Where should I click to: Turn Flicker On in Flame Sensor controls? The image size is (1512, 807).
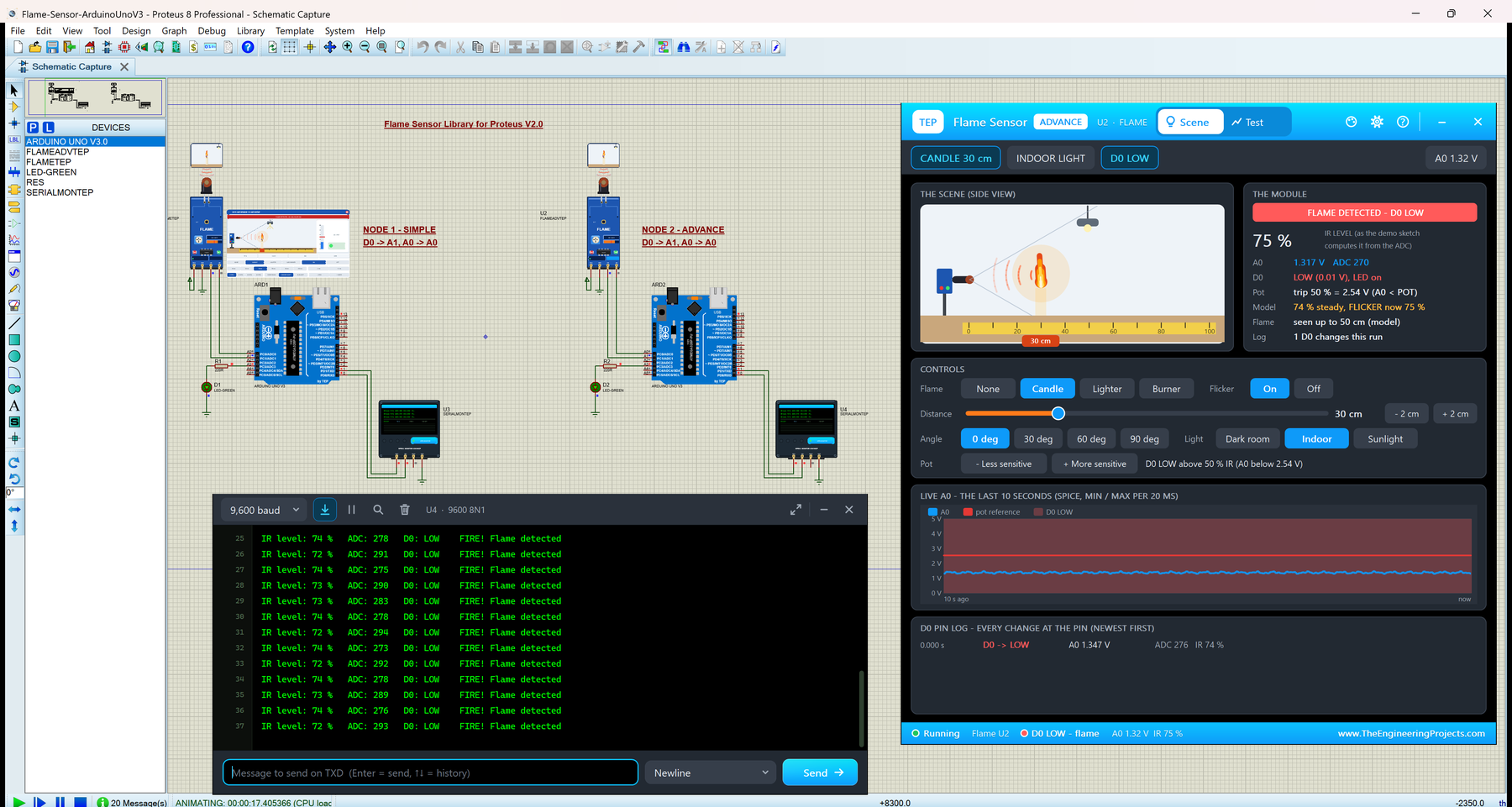pos(1270,389)
